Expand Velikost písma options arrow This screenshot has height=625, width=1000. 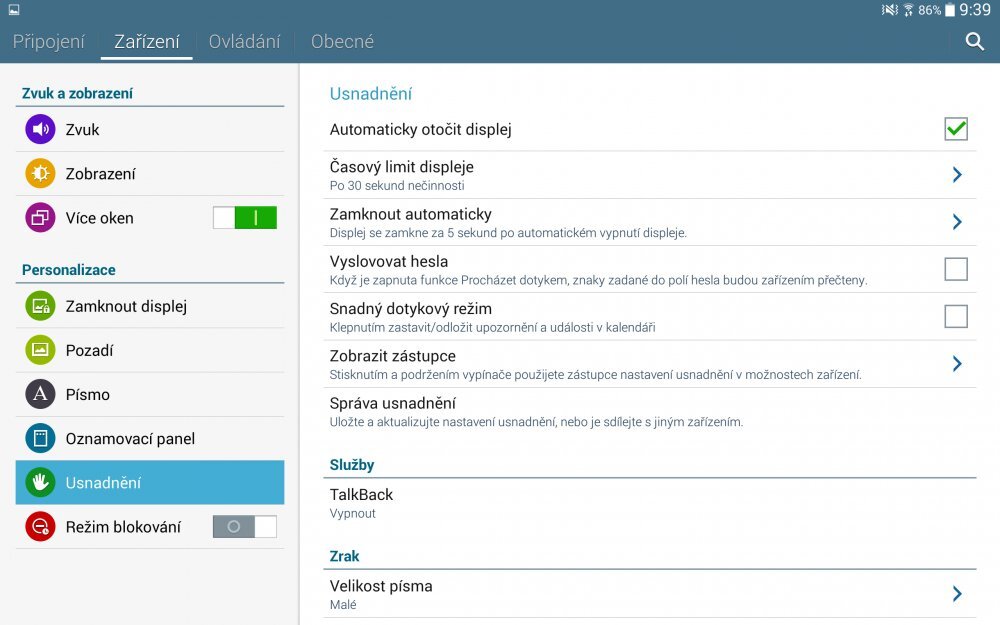tap(956, 594)
